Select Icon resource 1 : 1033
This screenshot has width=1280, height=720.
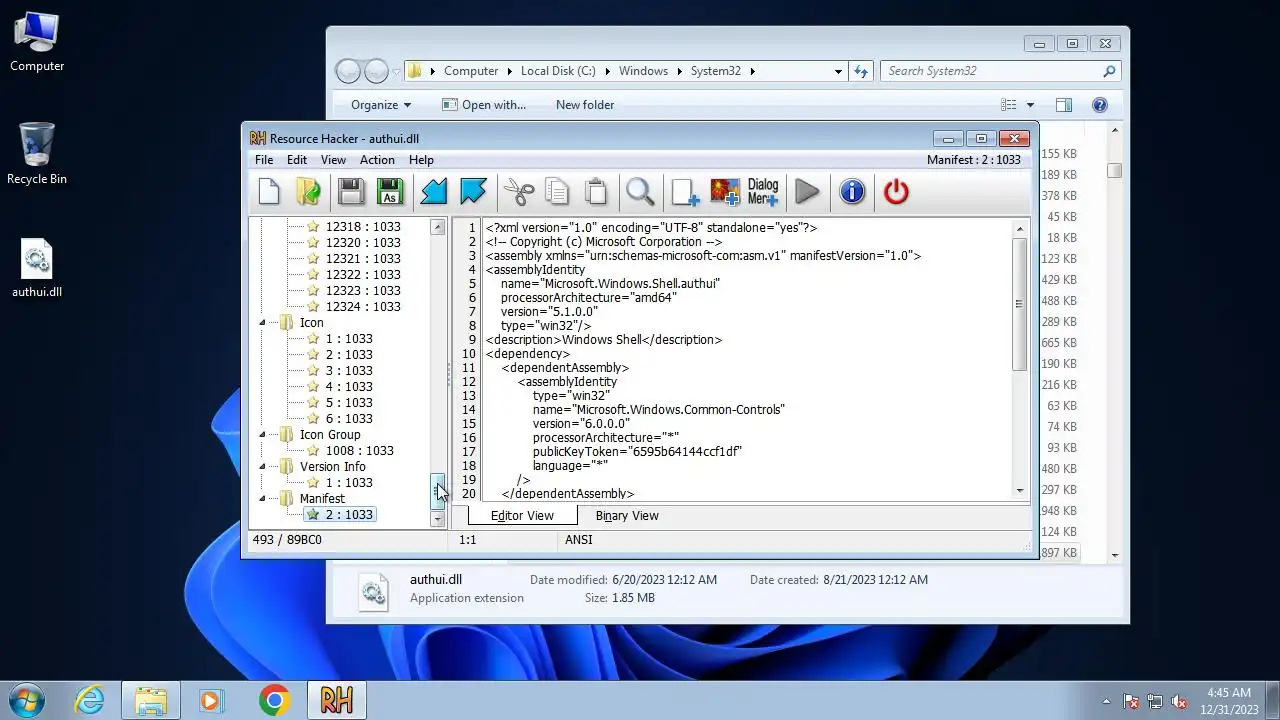tap(348, 339)
